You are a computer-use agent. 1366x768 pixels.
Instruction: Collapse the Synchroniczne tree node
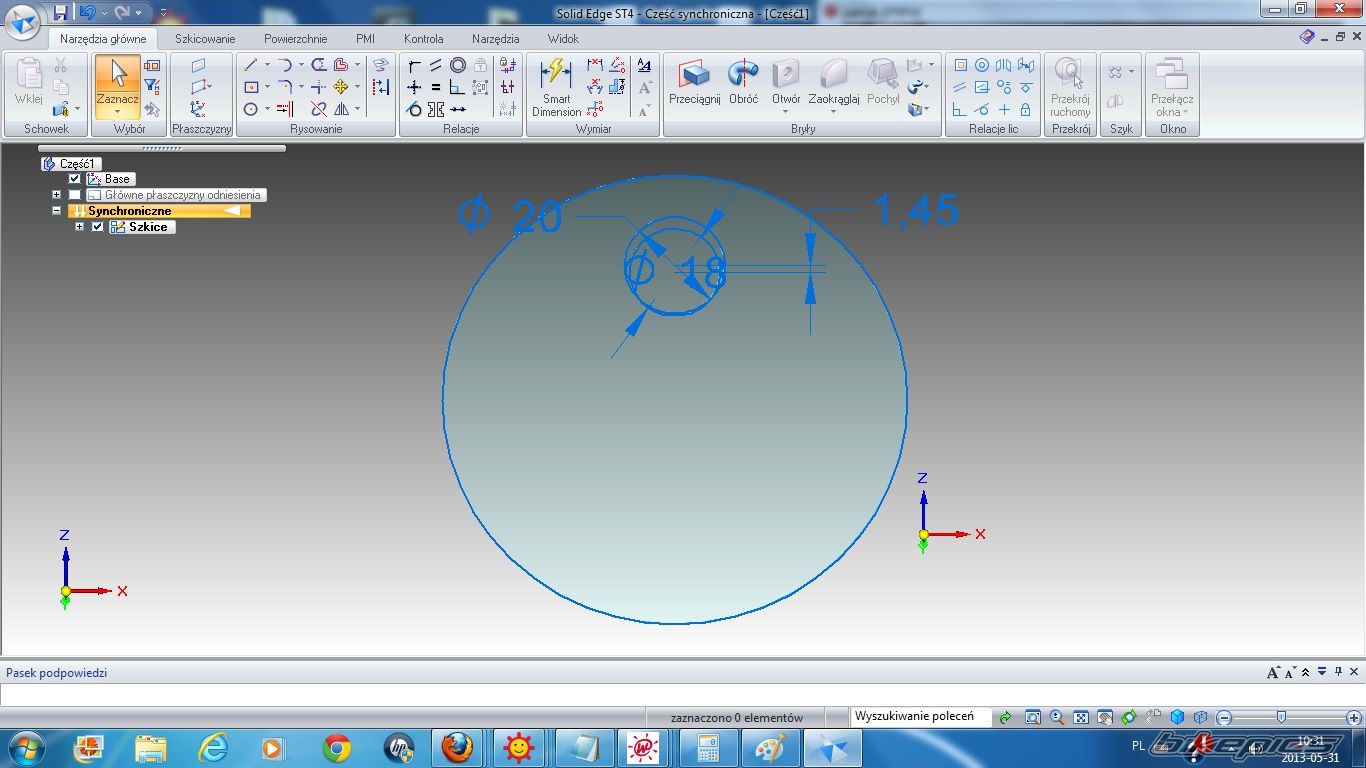57,211
